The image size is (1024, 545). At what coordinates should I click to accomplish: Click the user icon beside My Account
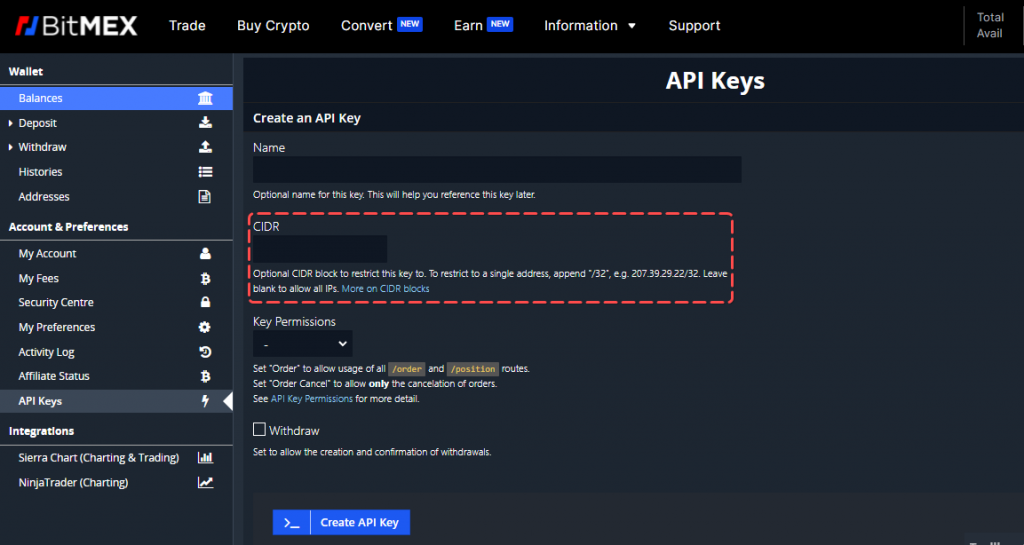point(205,253)
